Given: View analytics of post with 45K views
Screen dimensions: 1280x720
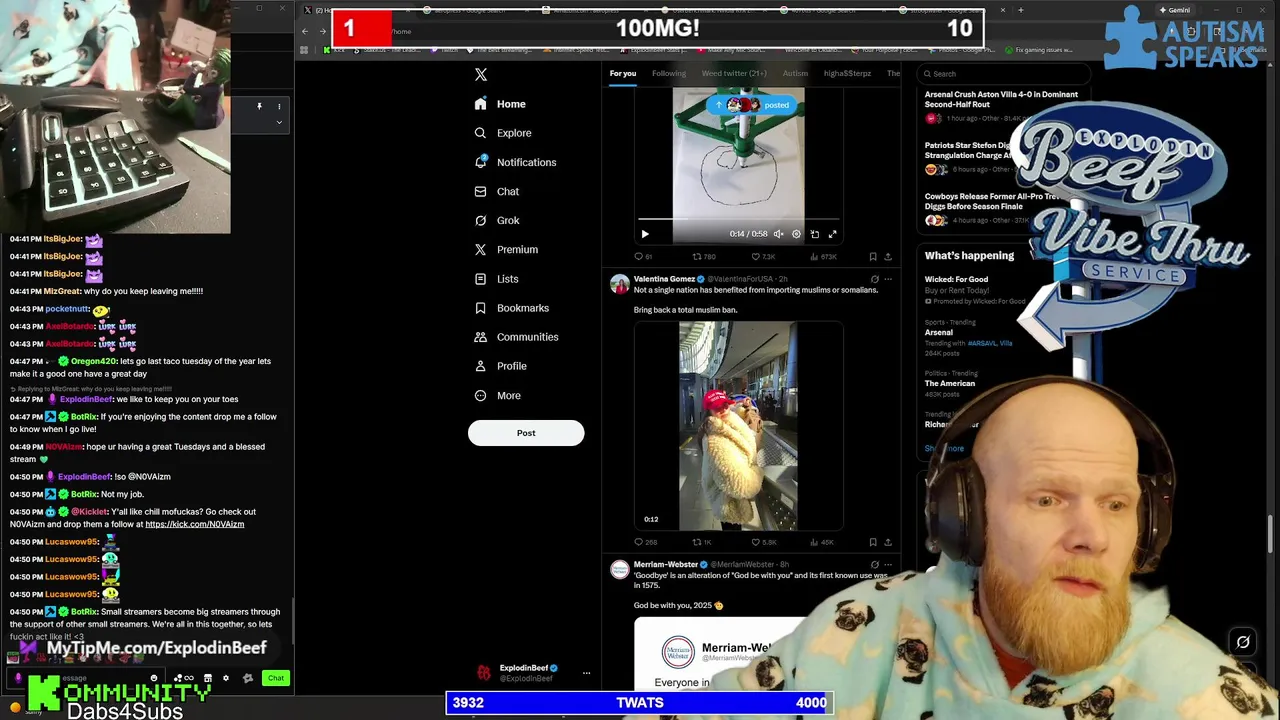Looking at the screenshot, I should click(x=821, y=542).
